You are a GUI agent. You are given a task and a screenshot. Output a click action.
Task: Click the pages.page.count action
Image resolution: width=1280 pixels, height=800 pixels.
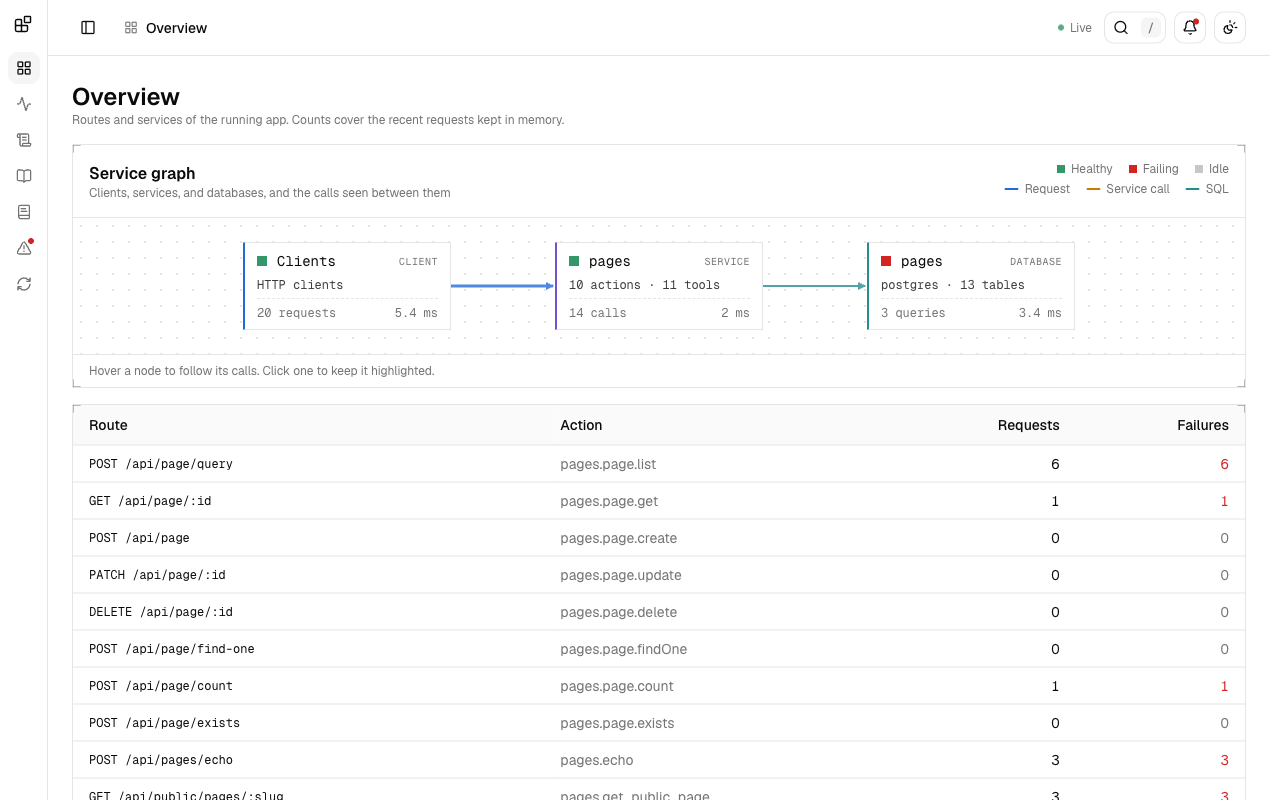(x=617, y=686)
